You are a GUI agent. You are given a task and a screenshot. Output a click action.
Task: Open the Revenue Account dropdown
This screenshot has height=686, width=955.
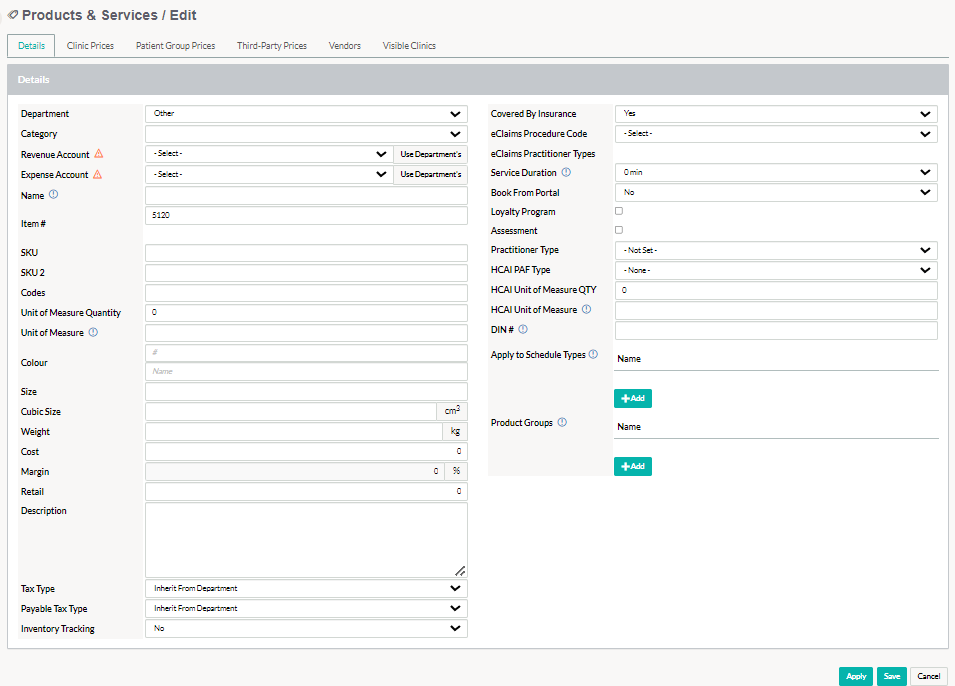(x=269, y=154)
